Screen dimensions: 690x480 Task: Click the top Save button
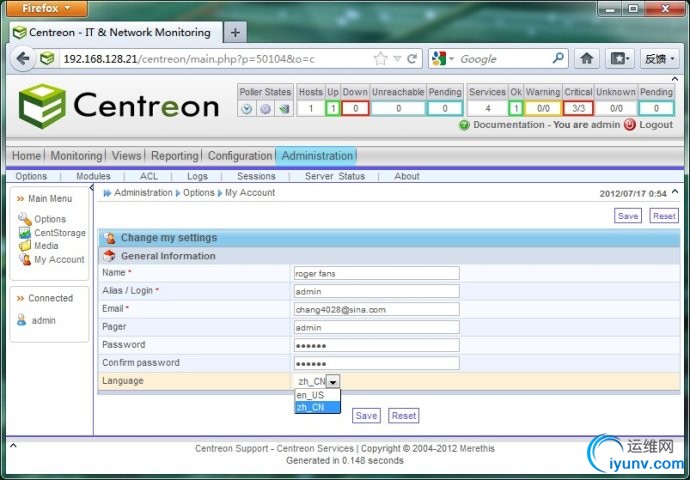point(628,216)
